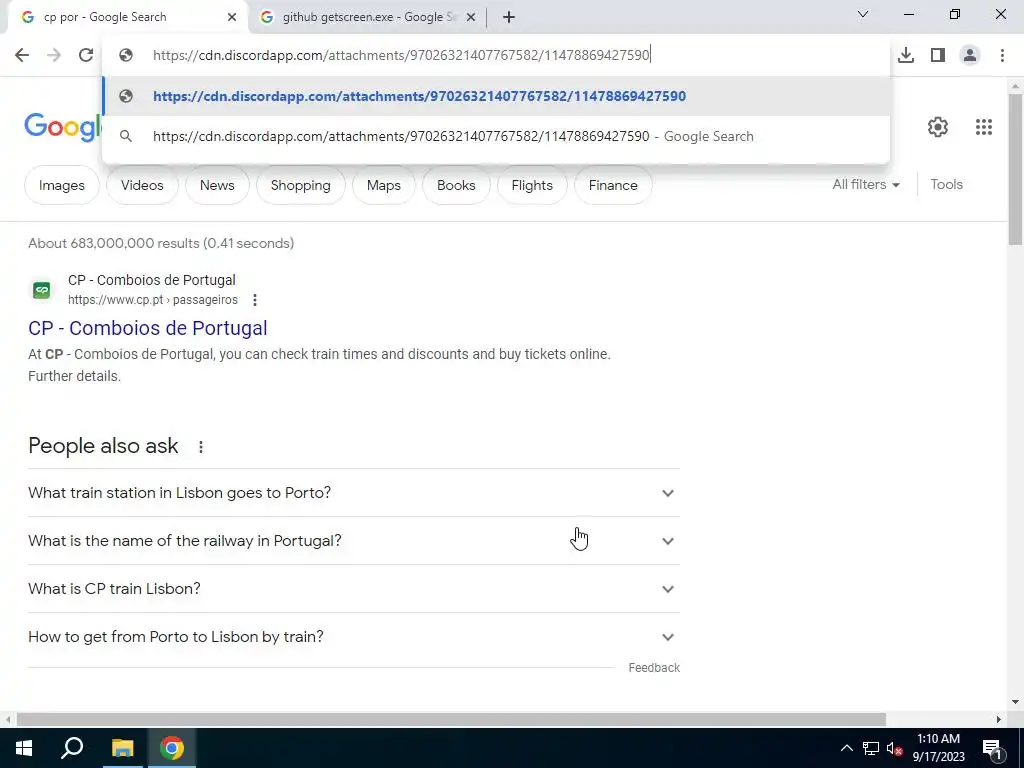Open Chrome tab search chevron
This screenshot has height=768, width=1024.
click(863, 14)
